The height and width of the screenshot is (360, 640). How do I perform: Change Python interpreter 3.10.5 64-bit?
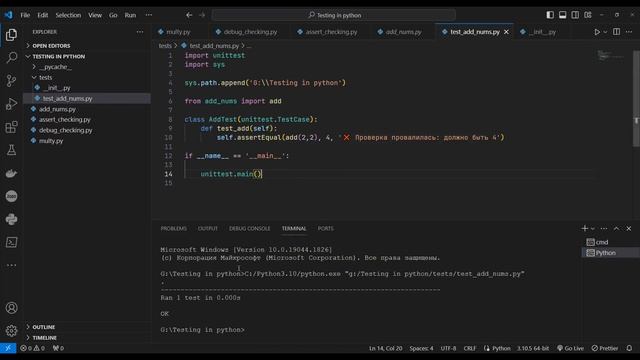533,348
